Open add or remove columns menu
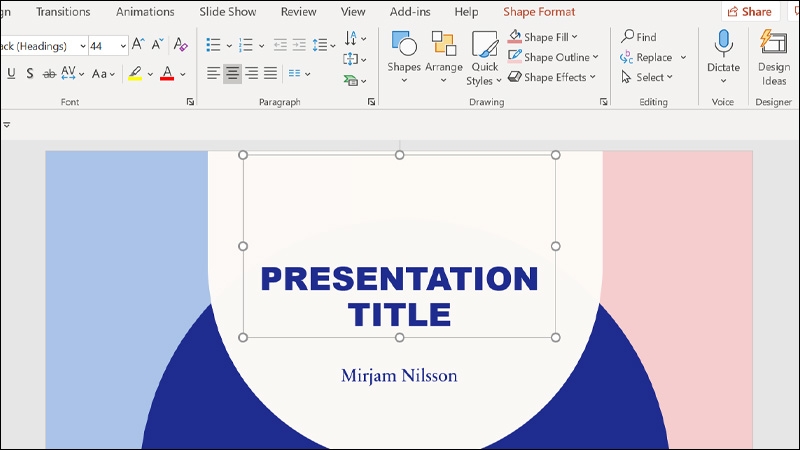 tap(299, 74)
